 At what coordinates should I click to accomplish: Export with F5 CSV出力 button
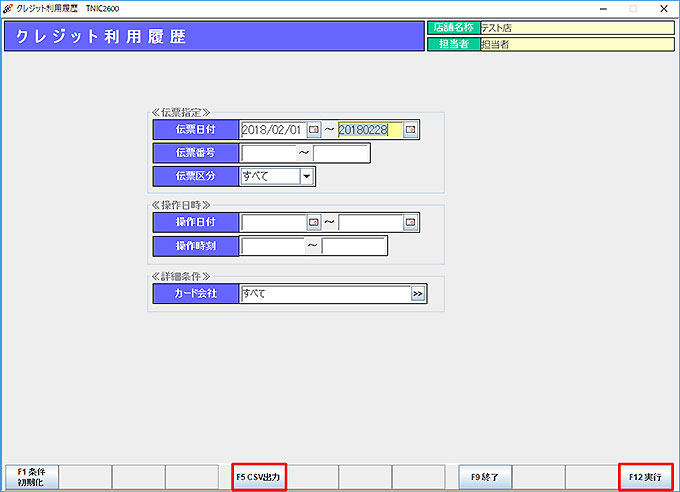(x=259, y=477)
